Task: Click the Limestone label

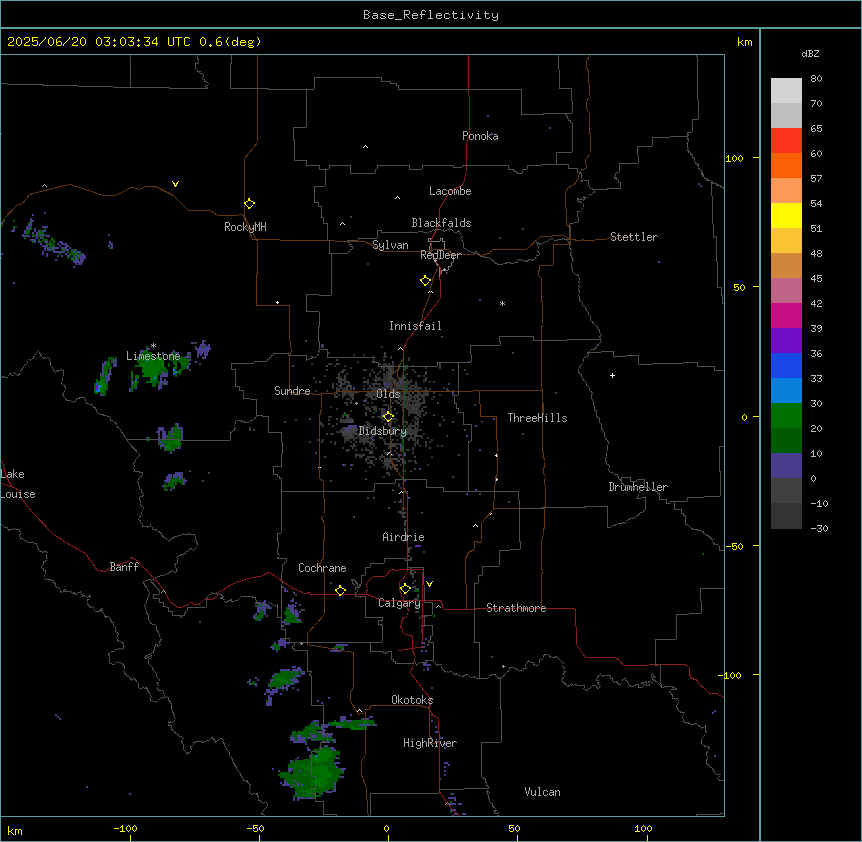Action: (x=153, y=356)
